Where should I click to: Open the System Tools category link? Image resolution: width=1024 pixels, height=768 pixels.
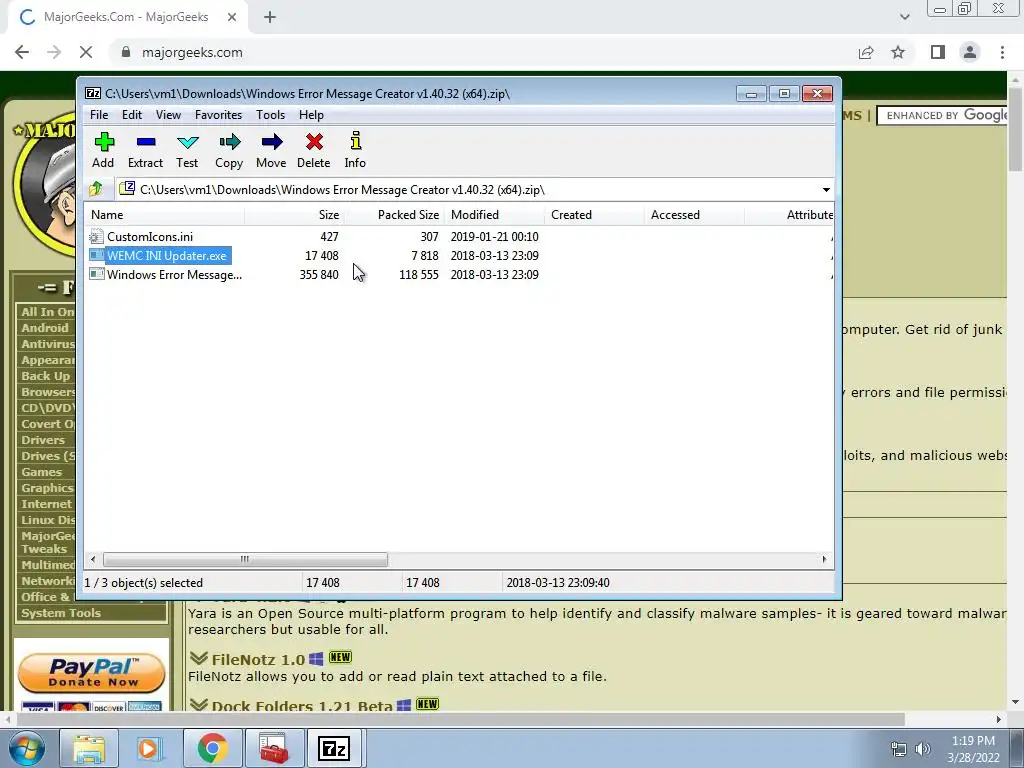click(61, 613)
